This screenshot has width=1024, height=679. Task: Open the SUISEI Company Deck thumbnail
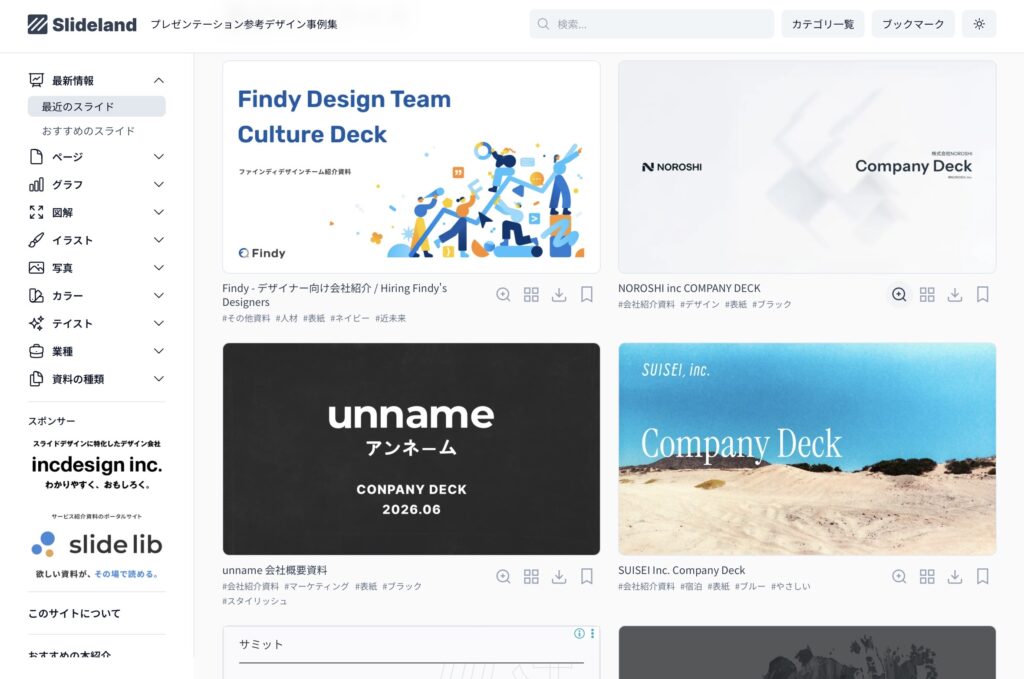click(x=807, y=449)
